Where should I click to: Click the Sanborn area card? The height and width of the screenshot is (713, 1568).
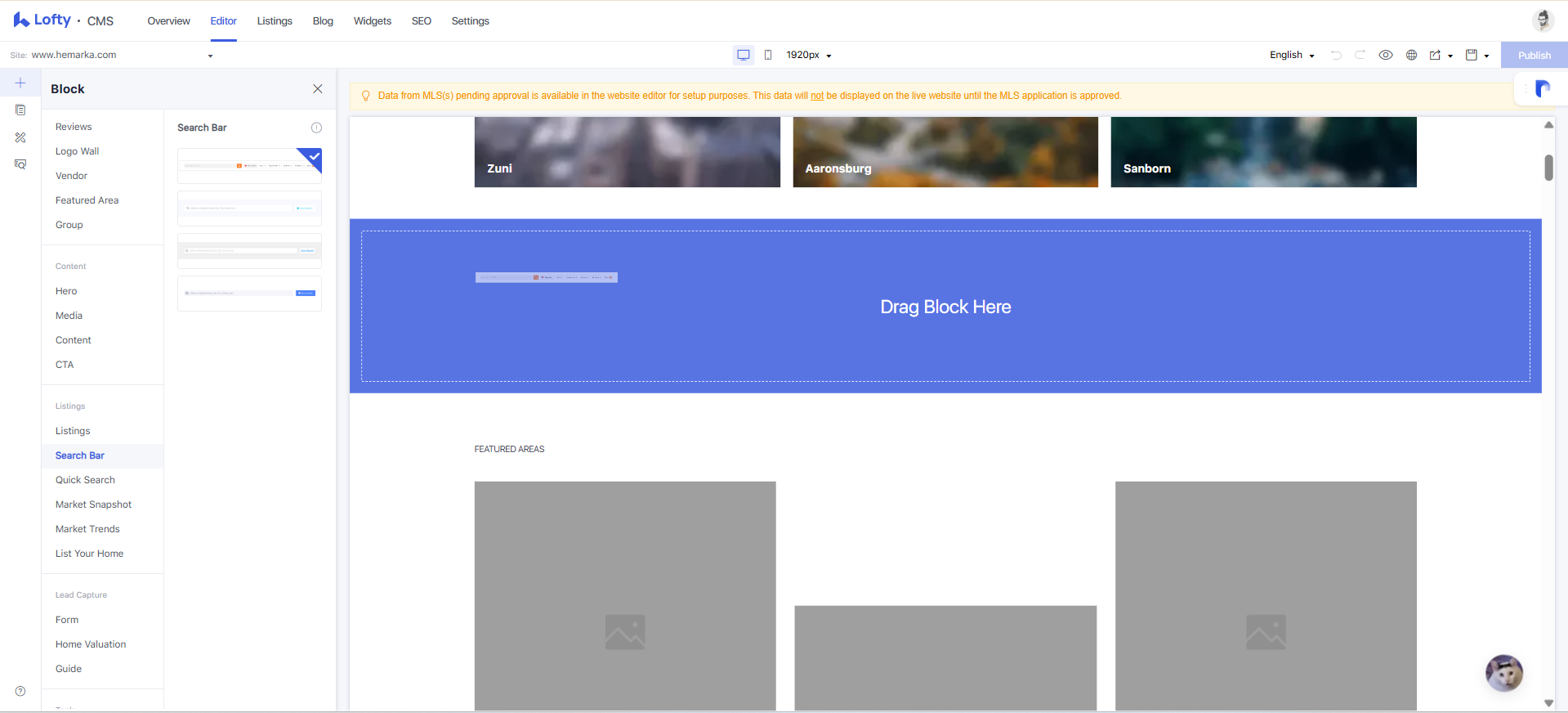coord(1263,152)
